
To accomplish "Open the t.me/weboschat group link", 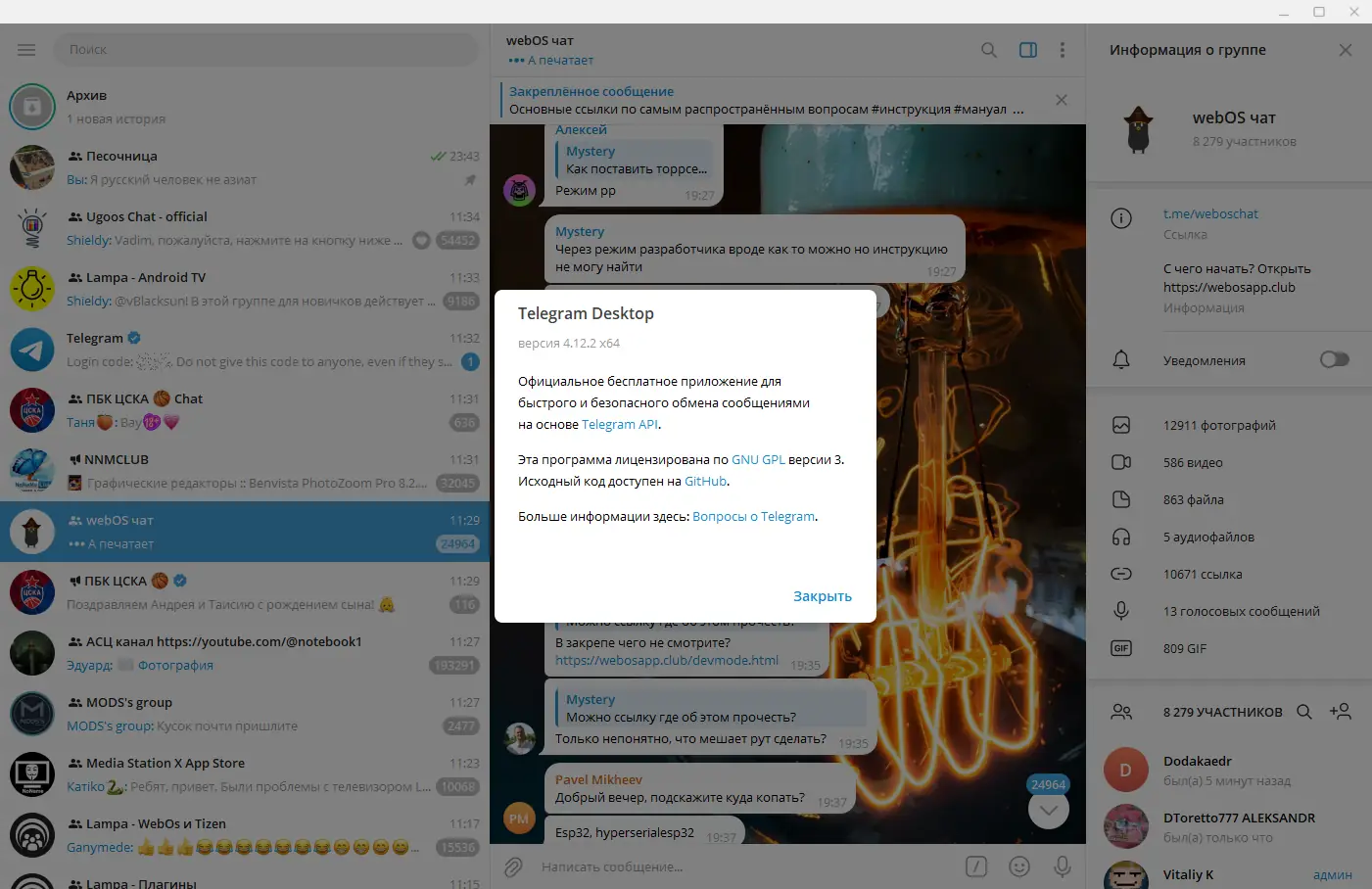I will (x=1210, y=213).
